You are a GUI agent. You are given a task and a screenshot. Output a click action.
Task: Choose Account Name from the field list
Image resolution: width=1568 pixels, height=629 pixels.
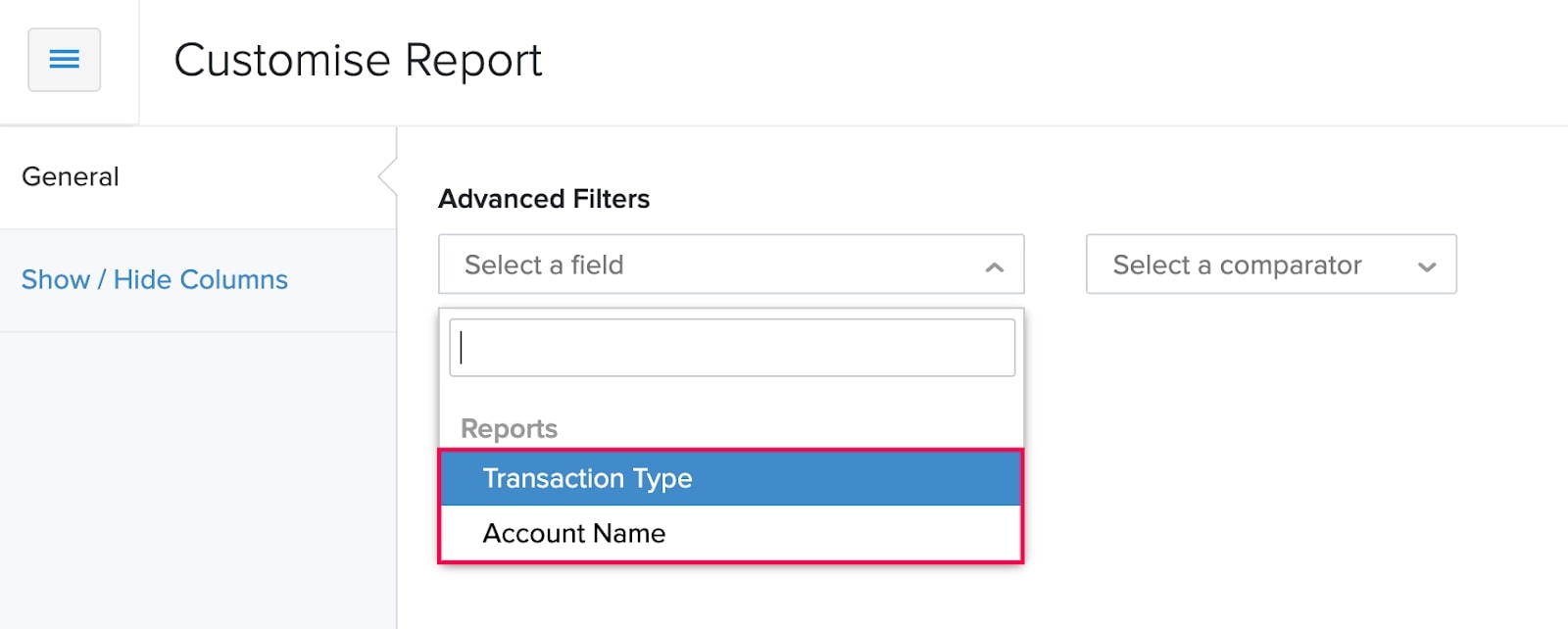572,533
